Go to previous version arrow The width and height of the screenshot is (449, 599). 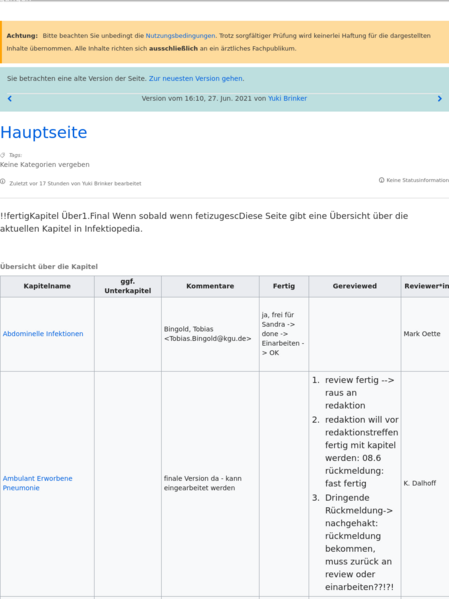coord(10,99)
